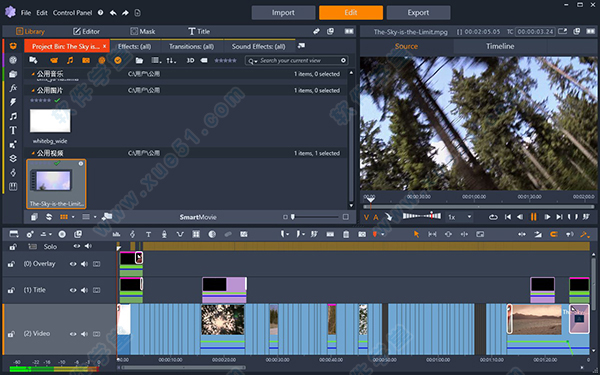Open the 1x playback speed dropdown
Screen dimensions: 600x375
[x=460, y=217]
